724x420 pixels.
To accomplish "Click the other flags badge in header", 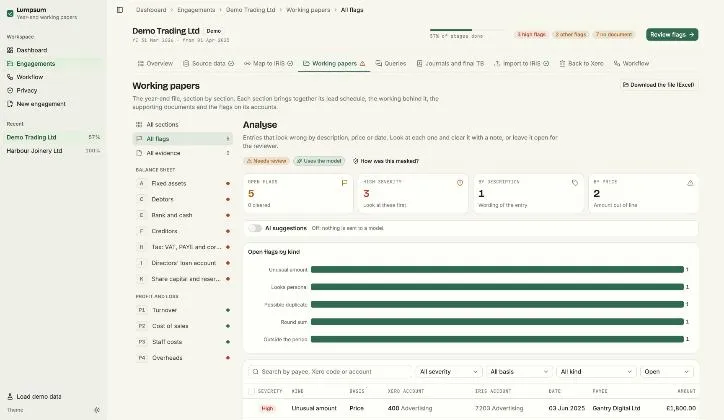I will click(x=571, y=35).
